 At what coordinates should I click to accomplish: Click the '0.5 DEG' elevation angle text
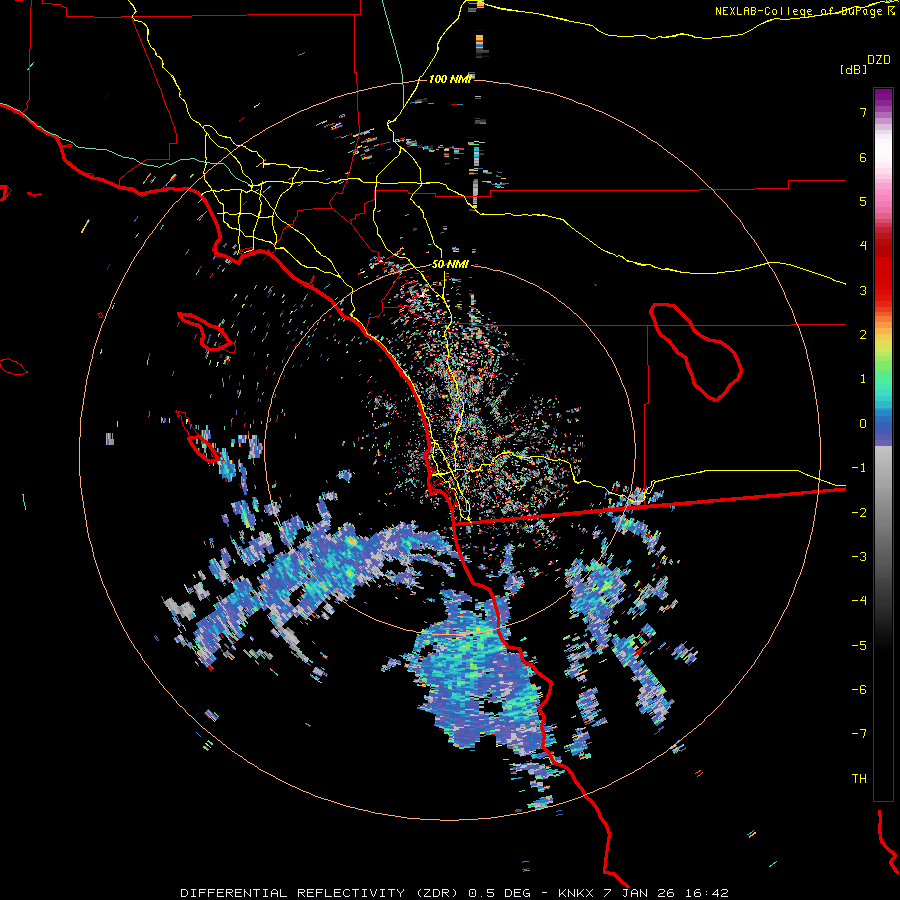(x=499, y=893)
